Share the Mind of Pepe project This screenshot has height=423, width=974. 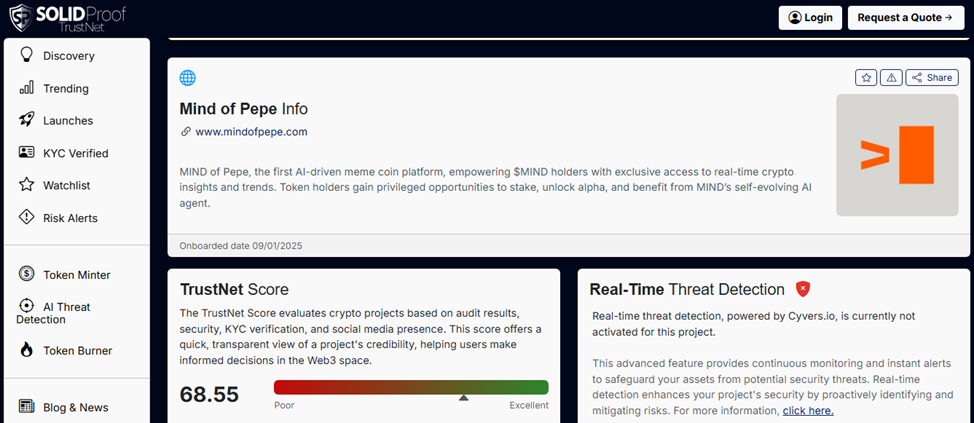[x=932, y=78]
